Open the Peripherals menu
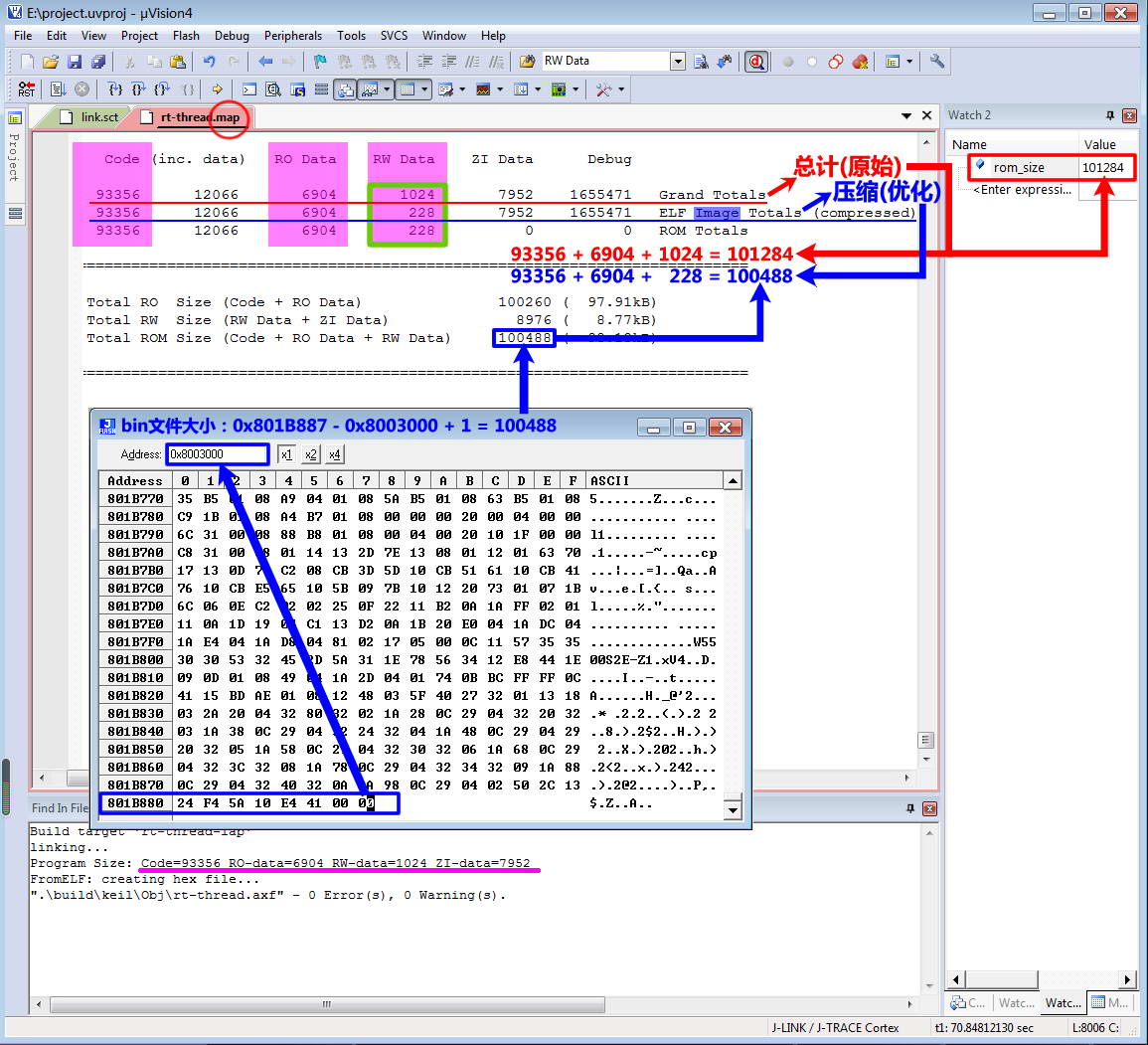1148x1045 pixels. point(292,35)
